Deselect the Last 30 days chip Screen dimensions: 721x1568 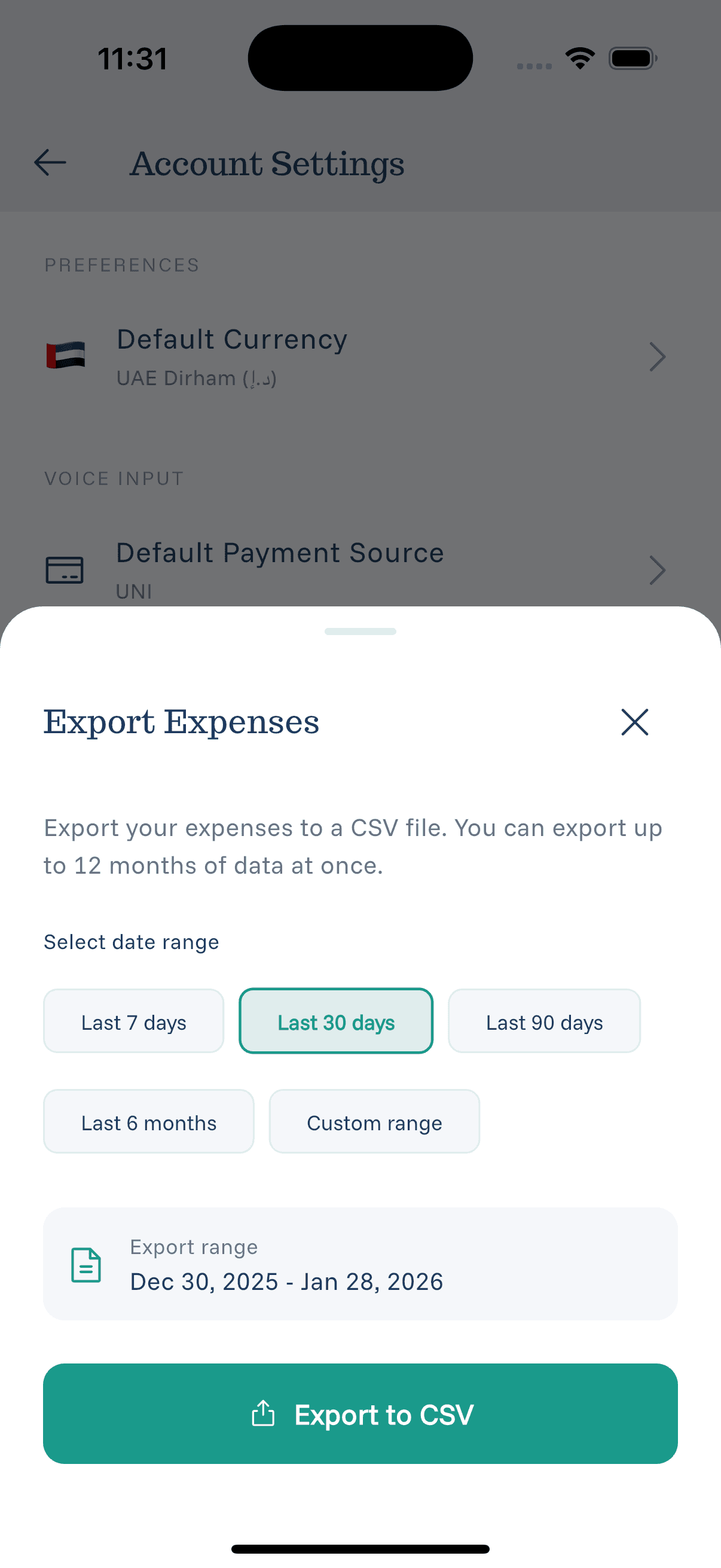pos(336,1021)
